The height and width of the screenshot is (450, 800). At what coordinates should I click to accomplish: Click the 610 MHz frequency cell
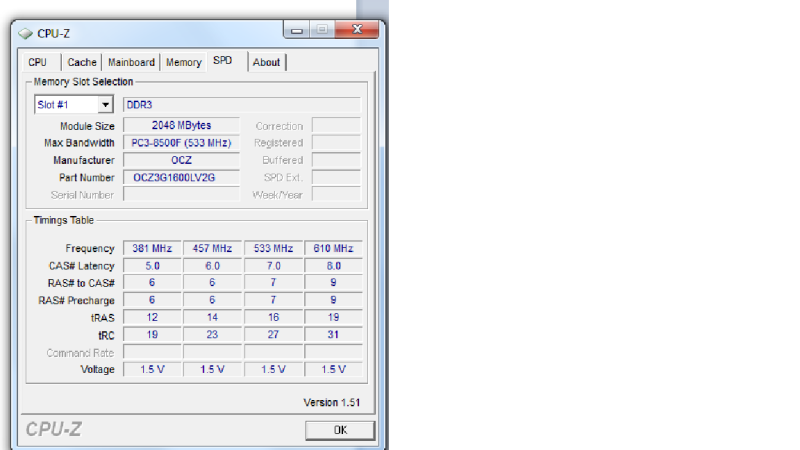pyautogui.click(x=333, y=248)
